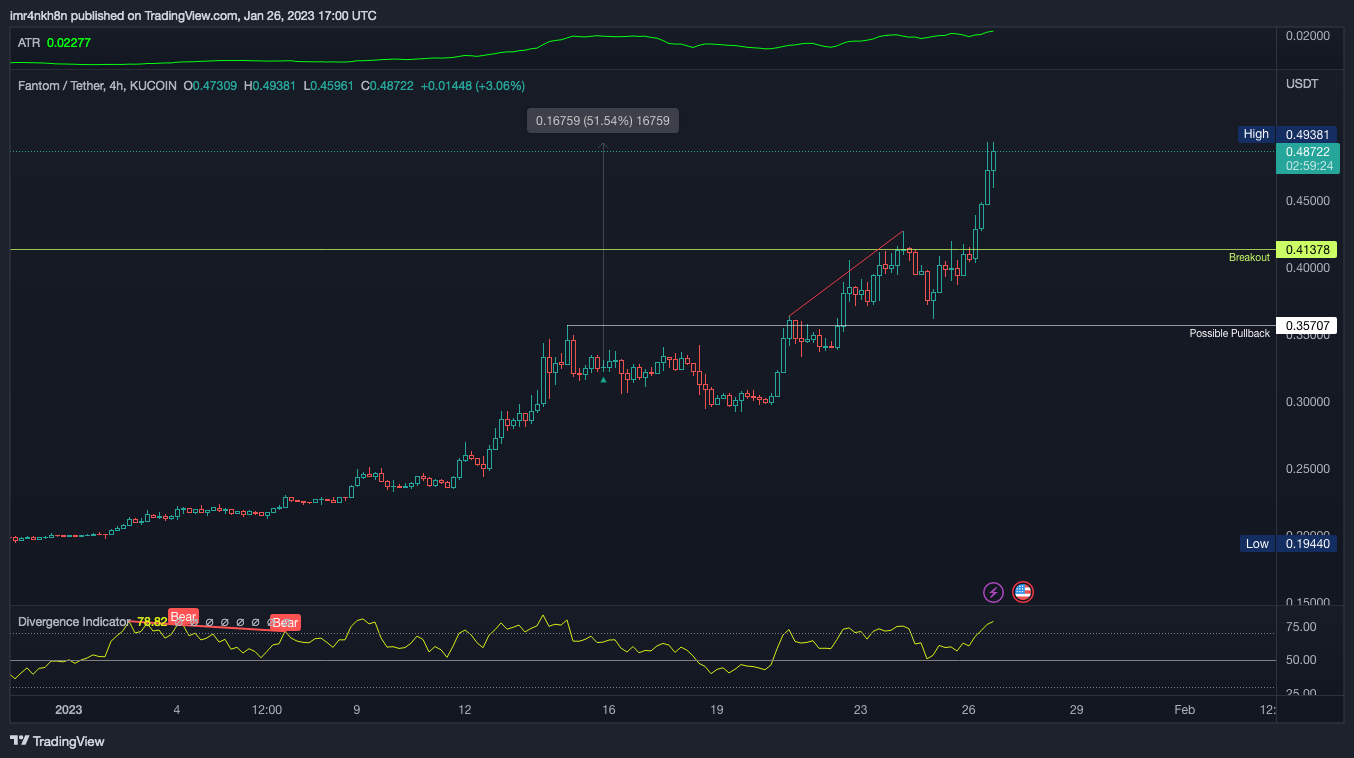Image resolution: width=1354 pixels, height=758 pixels.
Task: Click the Low price label 0.19440
Action: click(x=1309, y=544)
